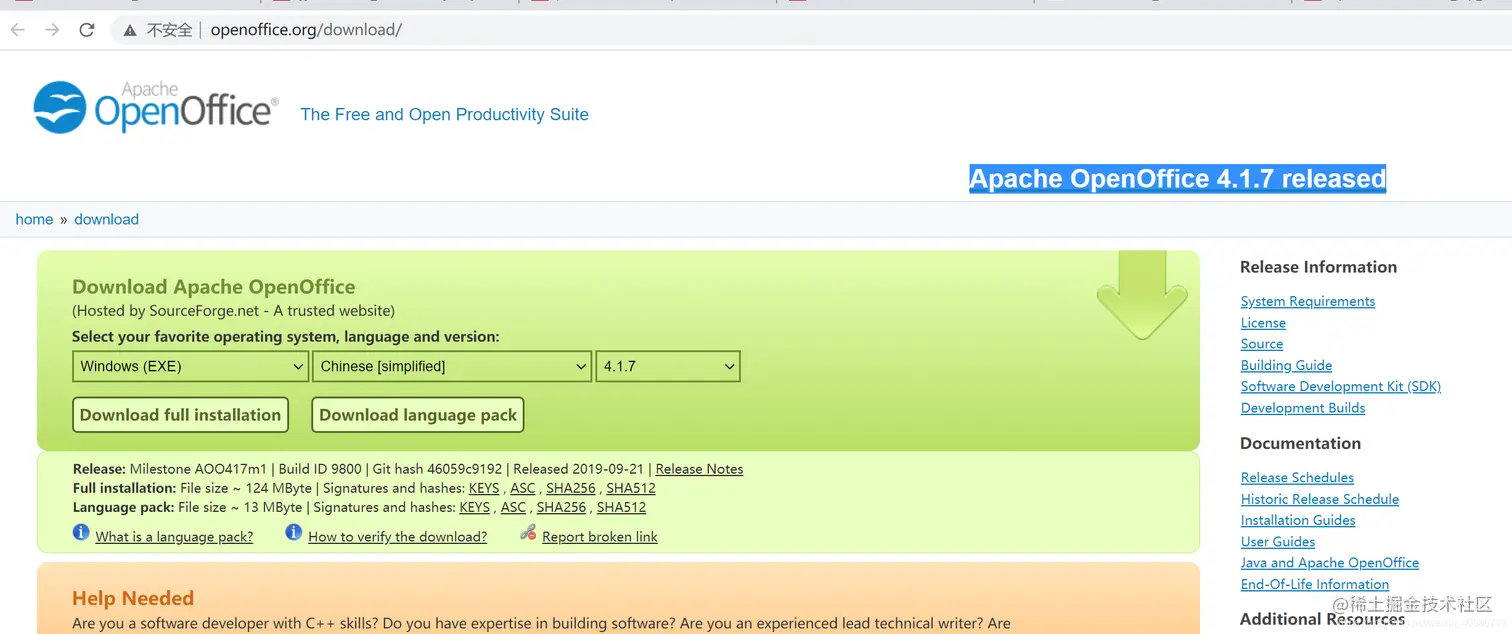Open 'How to verify the download?' link
The image size is (1512, 634).
tap(397, 537)
